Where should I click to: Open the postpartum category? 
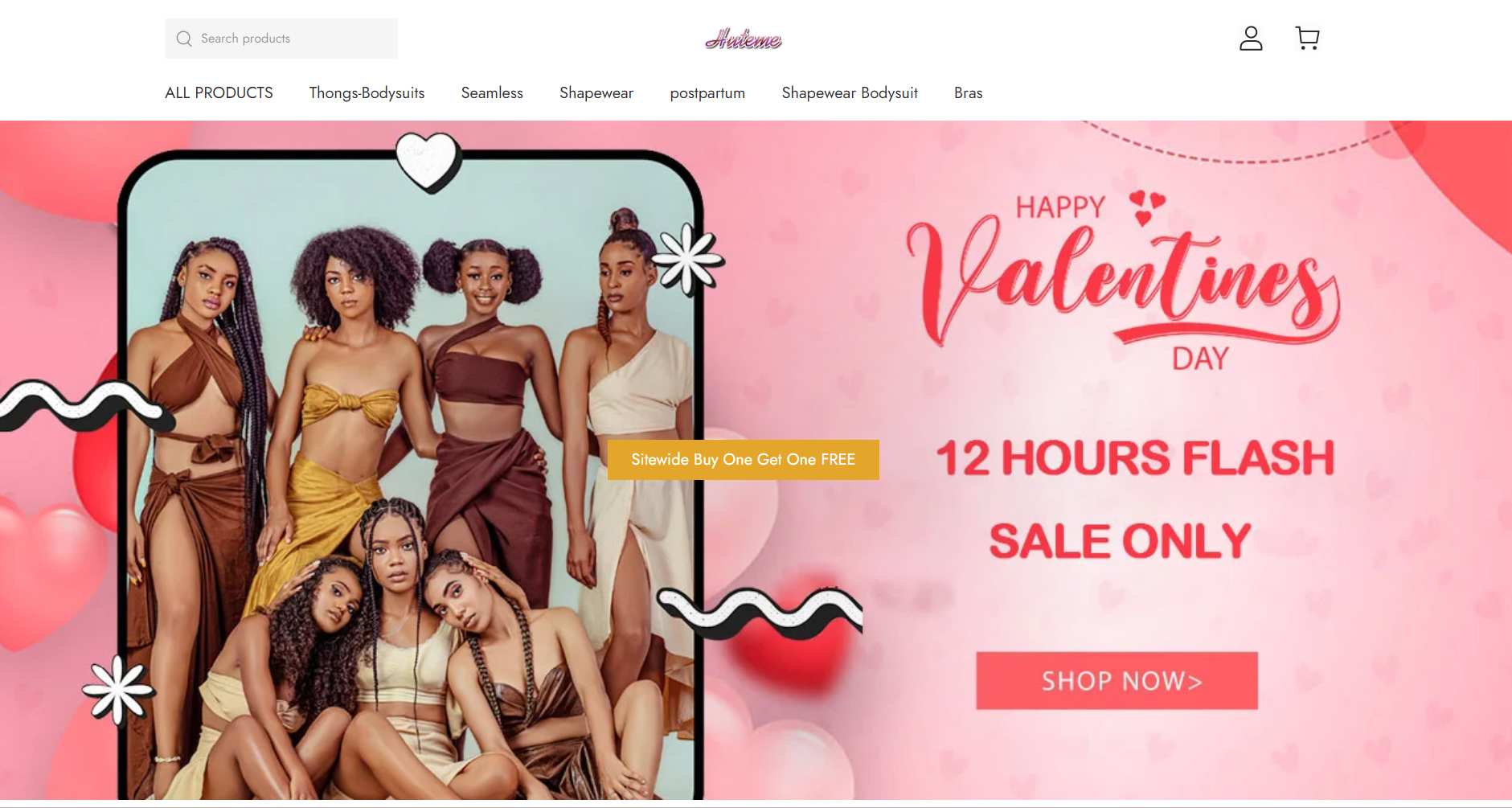pyautogui.click(x=707, y=93)
